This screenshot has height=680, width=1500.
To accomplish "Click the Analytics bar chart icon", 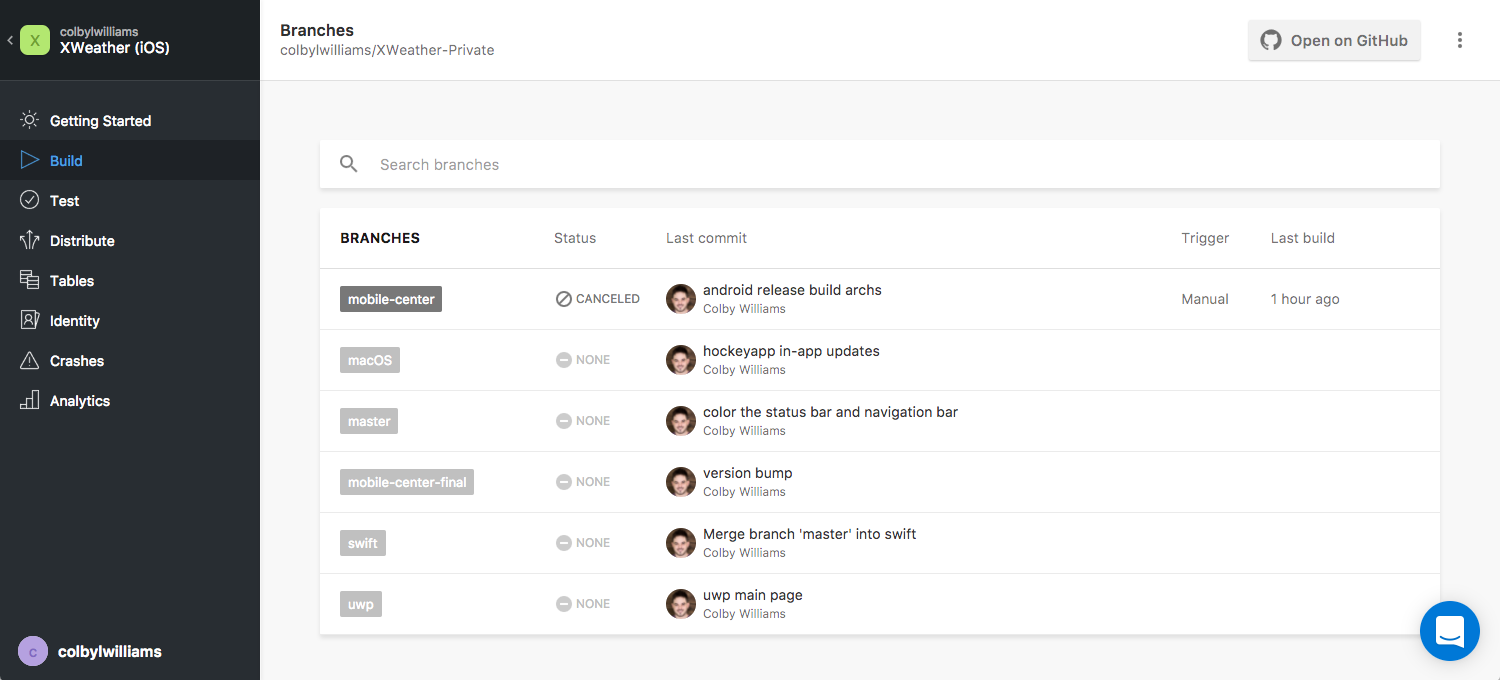I will (x=30, y=400).
